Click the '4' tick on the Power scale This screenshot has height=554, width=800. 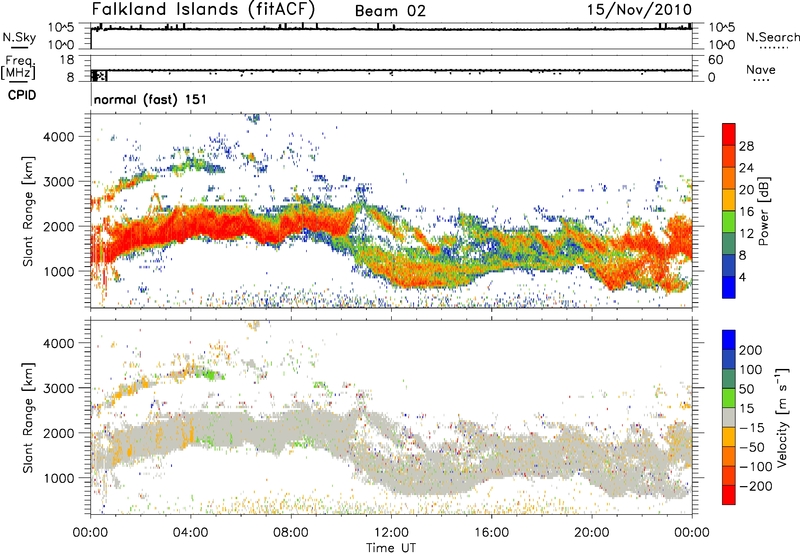coord(742,277)
